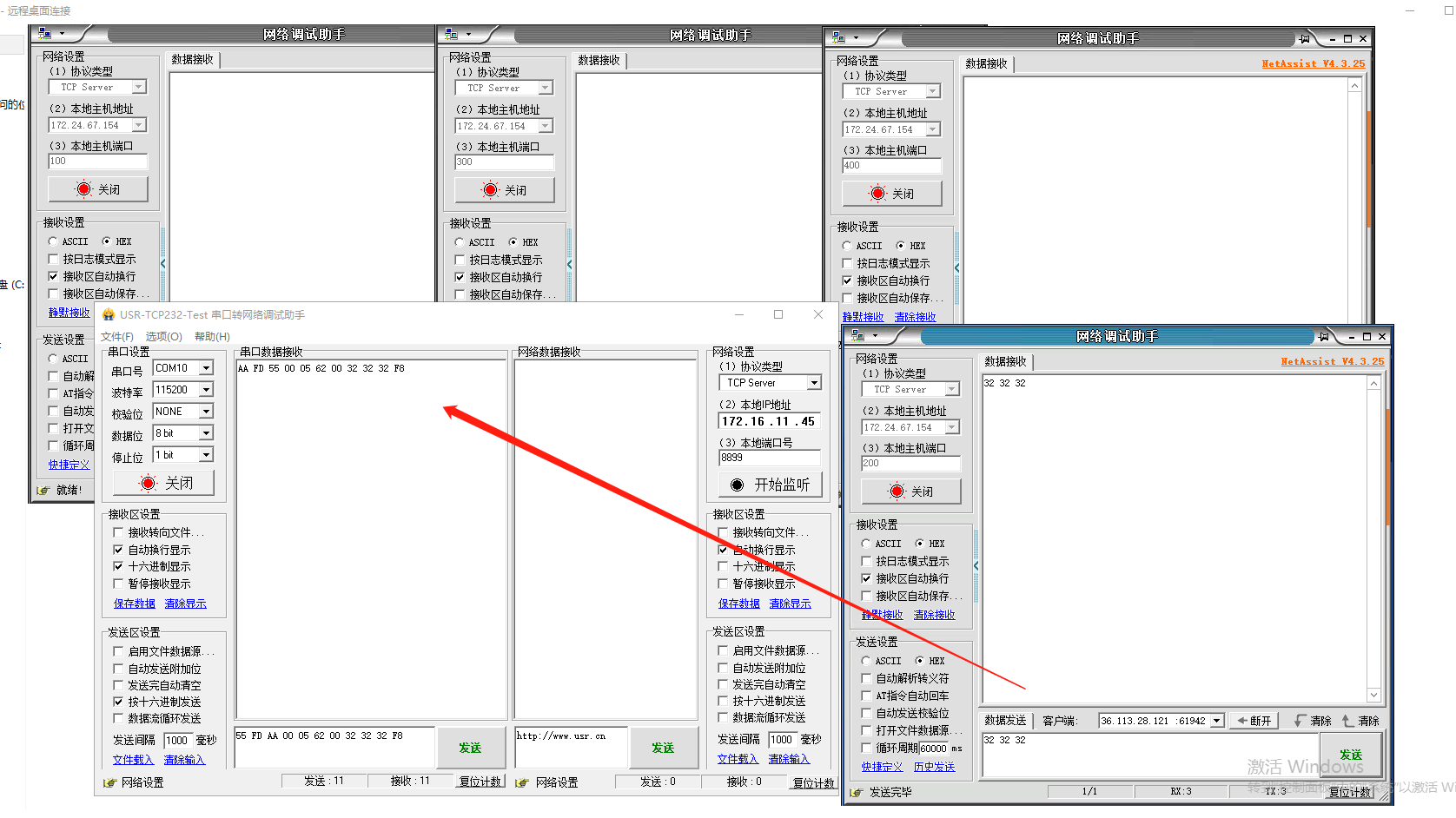Click the pin icon in port 200 window title bar
The height and width of the screenshot is (818, 1456).
pos(1324,337)
